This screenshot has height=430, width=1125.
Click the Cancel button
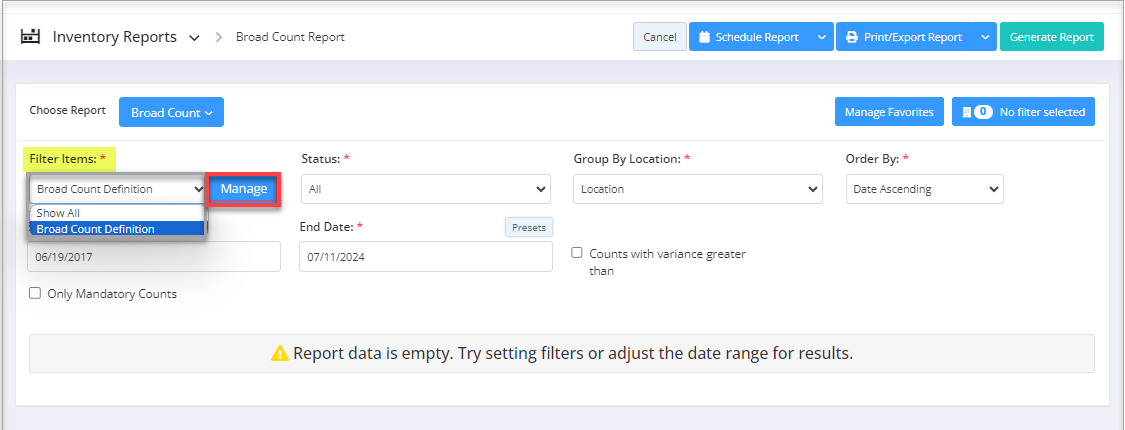click(659, 37)
